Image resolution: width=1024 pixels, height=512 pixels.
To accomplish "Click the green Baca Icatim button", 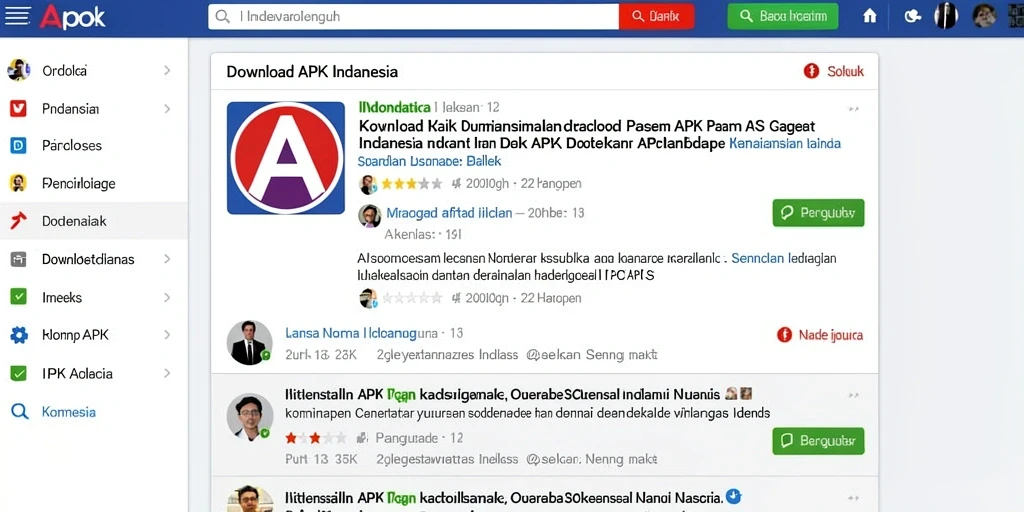I will [782, 16].
